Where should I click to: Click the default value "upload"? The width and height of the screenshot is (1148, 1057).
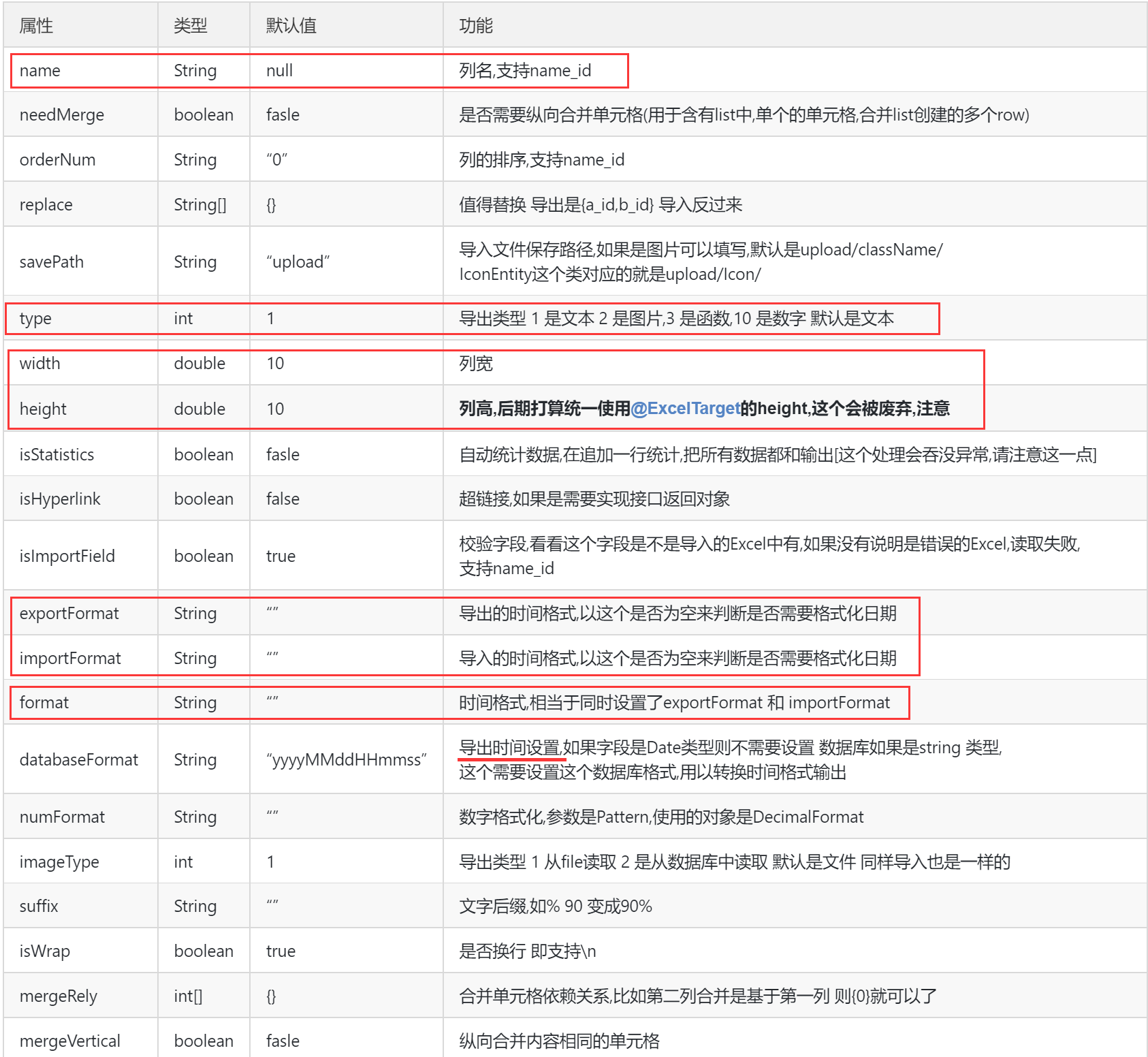pyautogui.click(x=298, y=262)
